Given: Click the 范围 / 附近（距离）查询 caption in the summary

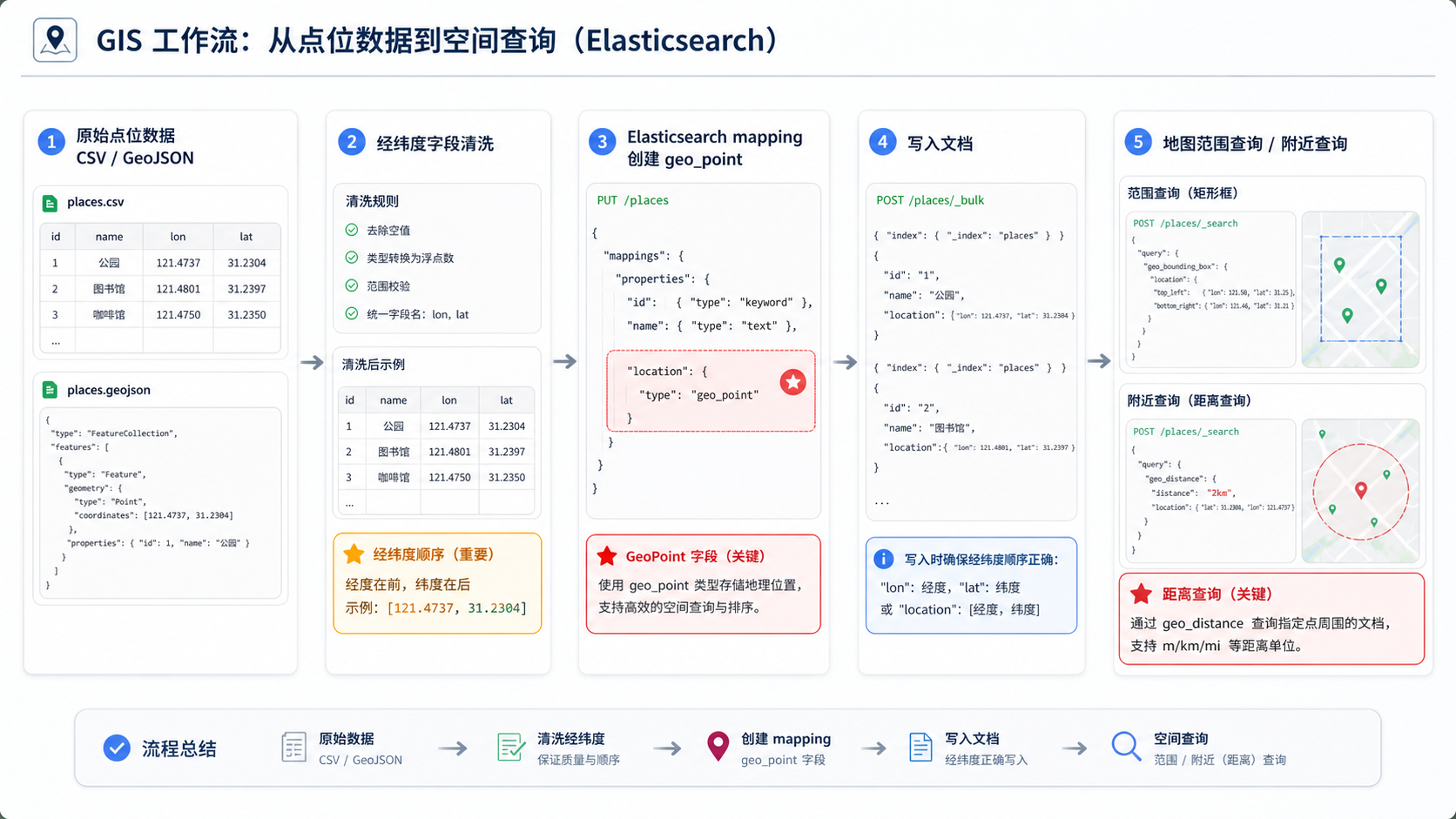Looking at the screenshot, I should point(1220,761).
